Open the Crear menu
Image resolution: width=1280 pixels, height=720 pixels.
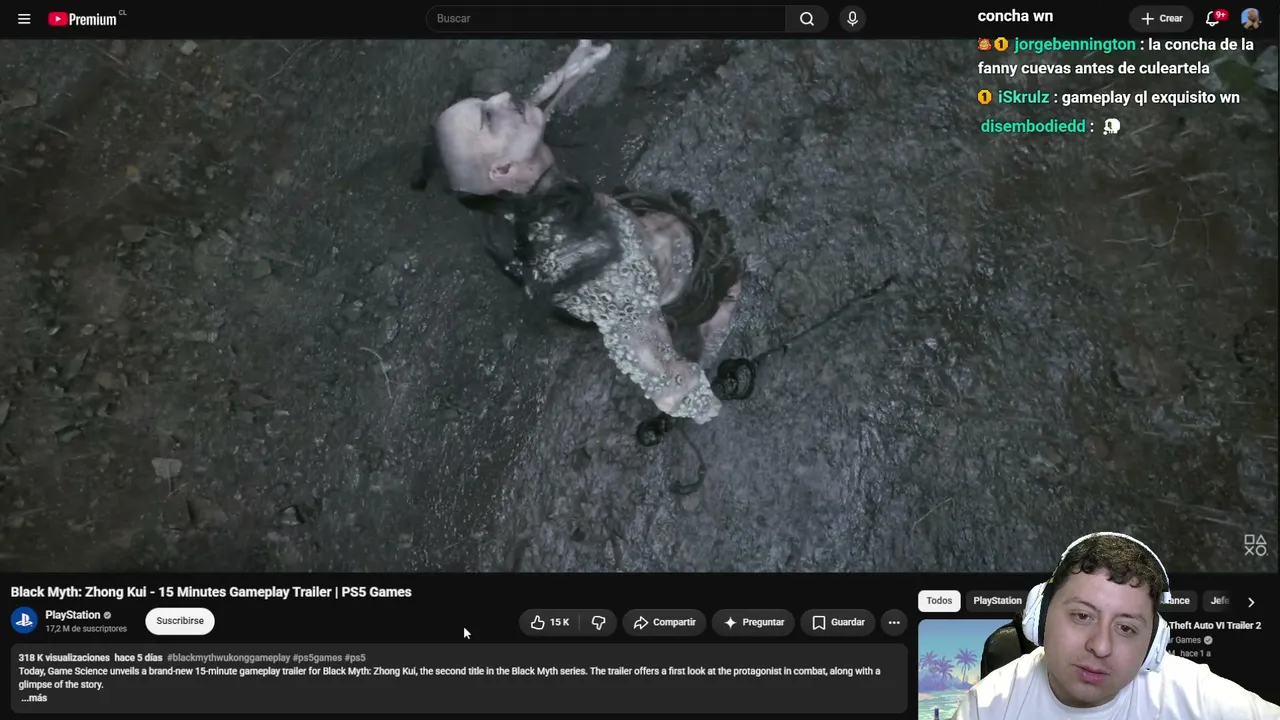[x=1162, y=18]
